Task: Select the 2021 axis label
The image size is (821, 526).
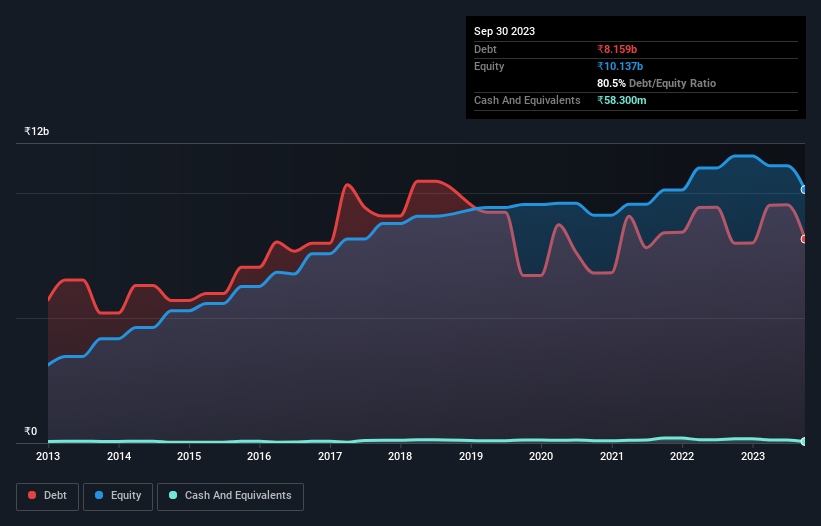Action: click(x=612, y=456)
